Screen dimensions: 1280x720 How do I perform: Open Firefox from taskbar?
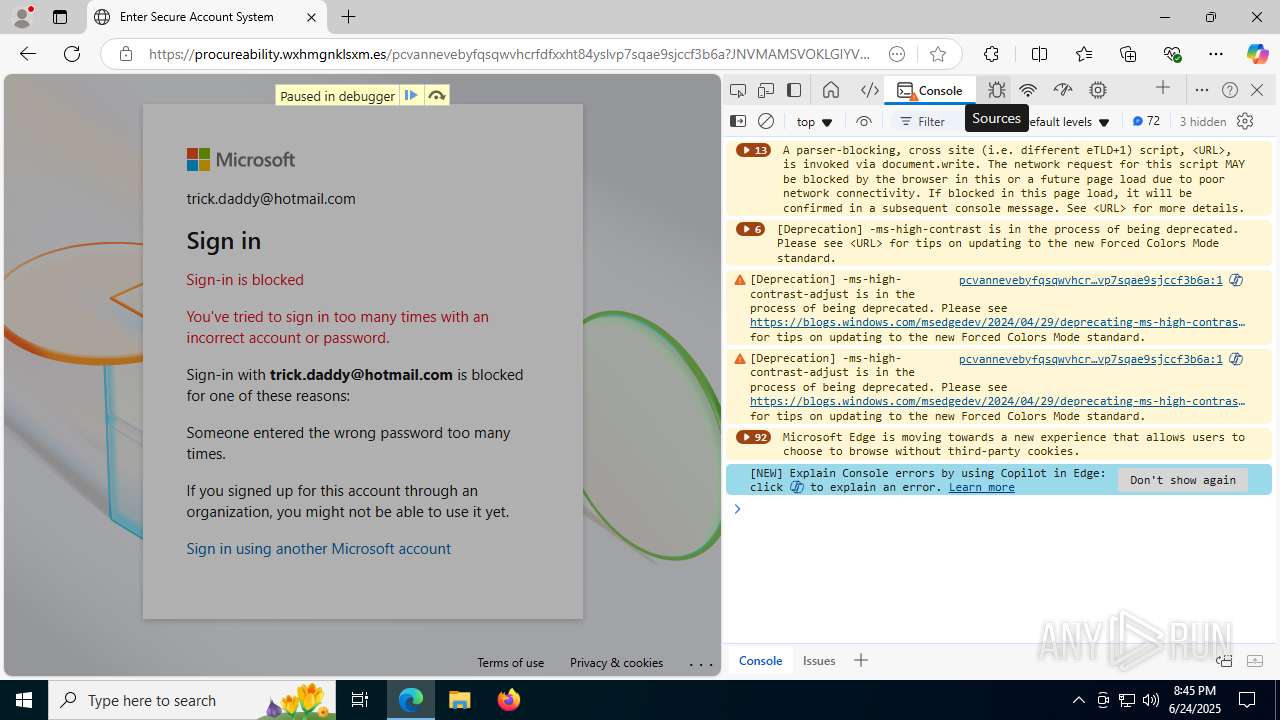(x=509, y=700)
